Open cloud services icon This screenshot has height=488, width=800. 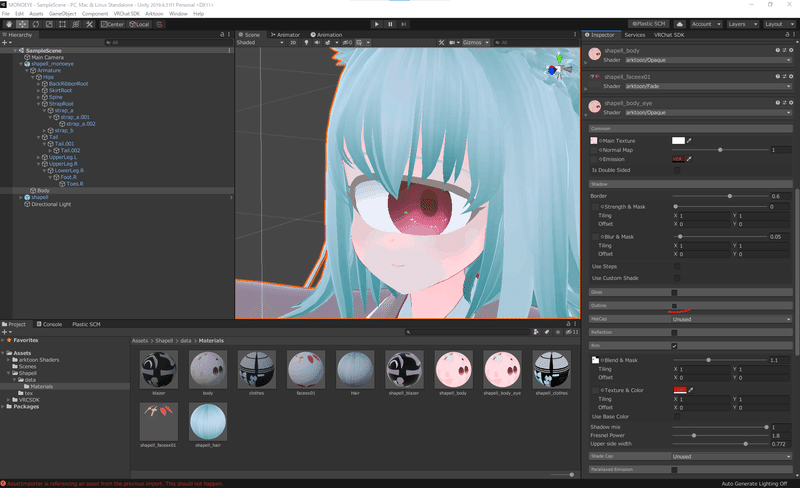(680, 24)
